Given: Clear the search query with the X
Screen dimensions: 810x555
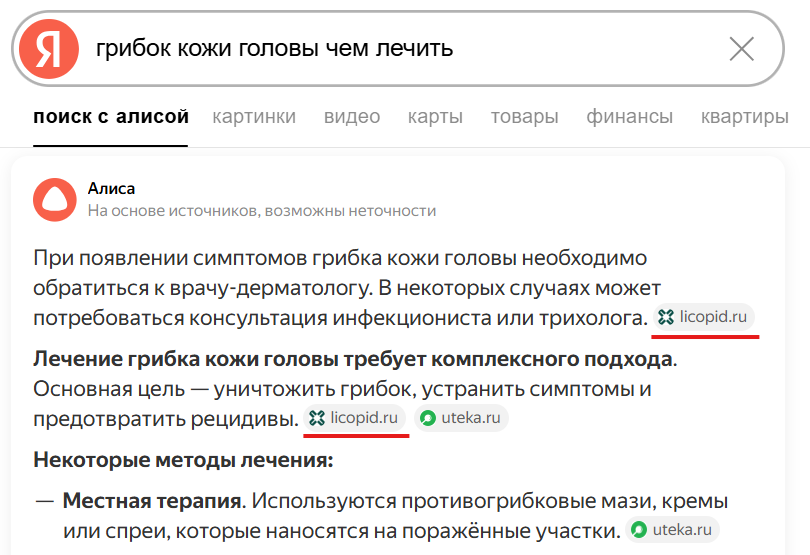Looking at the screenshot, I should 741,48.
